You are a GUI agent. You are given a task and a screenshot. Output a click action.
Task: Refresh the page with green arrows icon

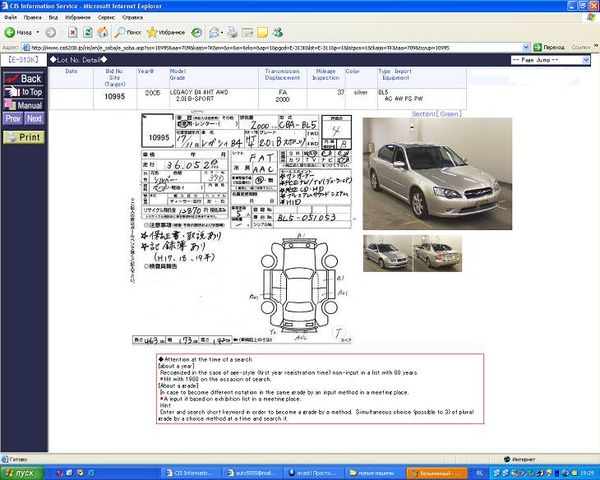click(x=88, y=33)
